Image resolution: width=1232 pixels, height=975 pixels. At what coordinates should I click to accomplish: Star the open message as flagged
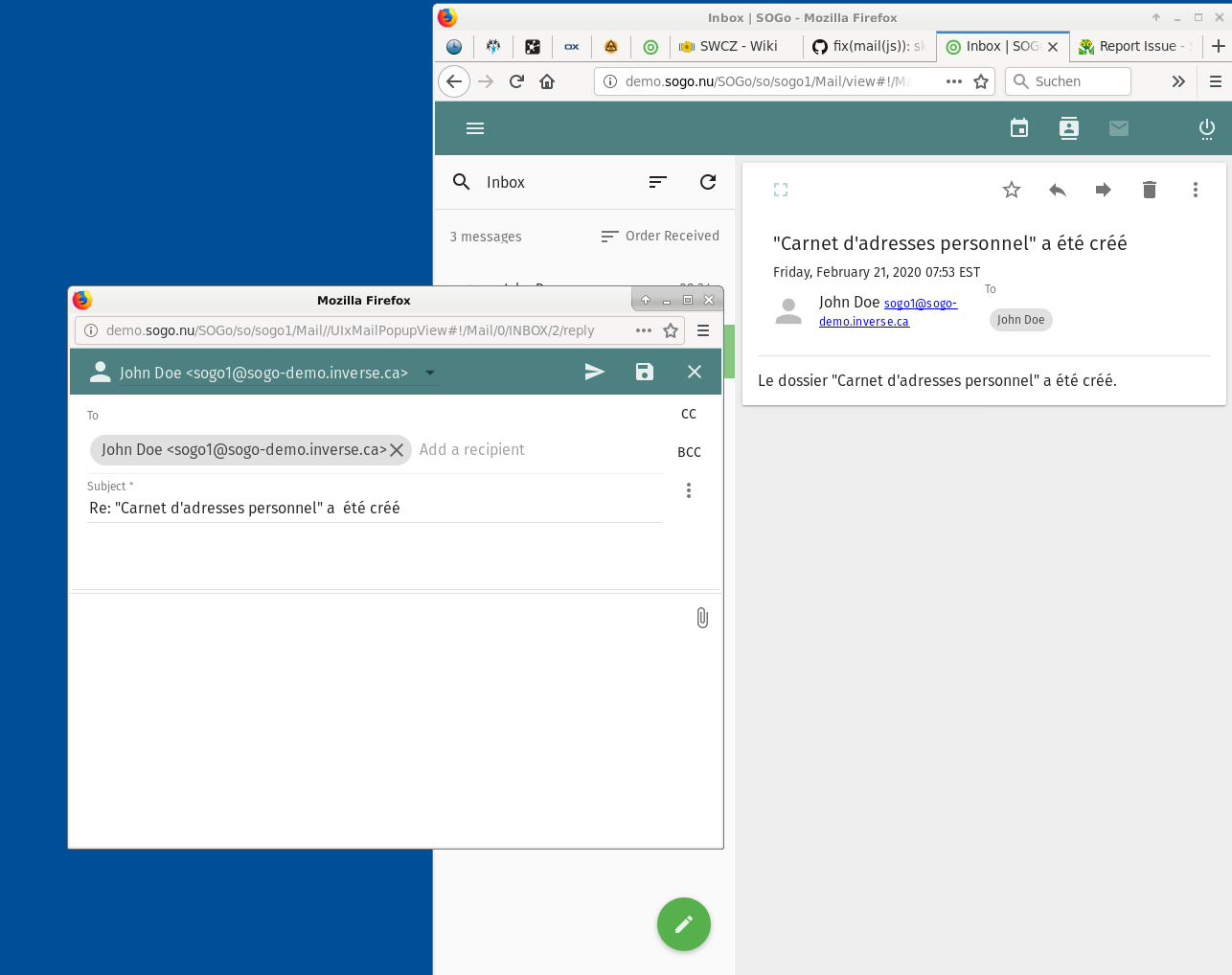coord(1012,190)
